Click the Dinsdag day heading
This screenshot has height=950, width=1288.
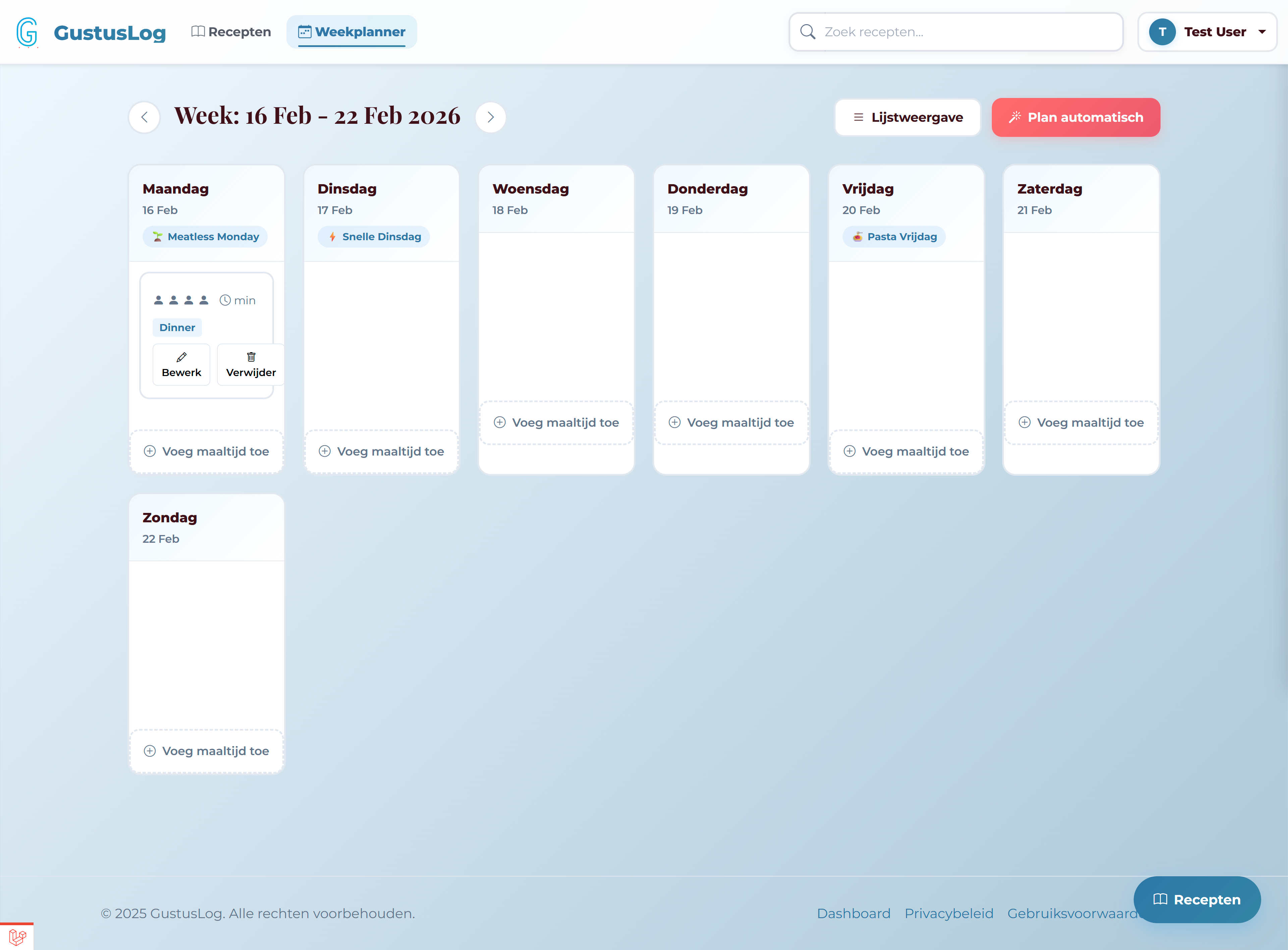pyautogui.click(x=347, y=189)
